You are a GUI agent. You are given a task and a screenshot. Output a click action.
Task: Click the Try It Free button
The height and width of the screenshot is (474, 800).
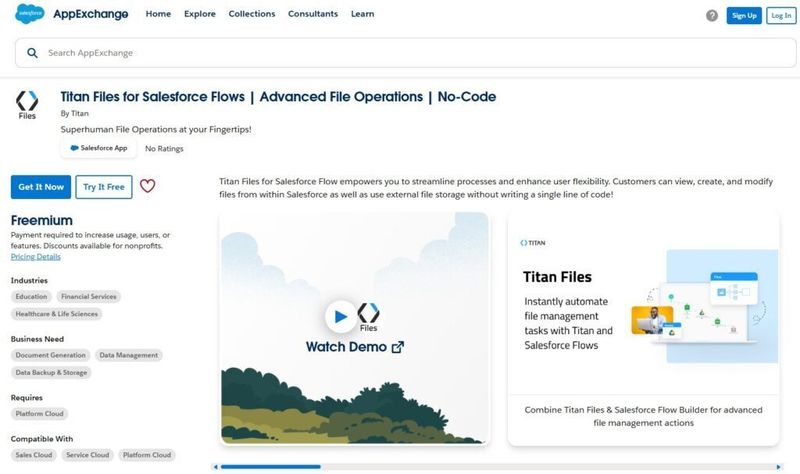(104, 187)
